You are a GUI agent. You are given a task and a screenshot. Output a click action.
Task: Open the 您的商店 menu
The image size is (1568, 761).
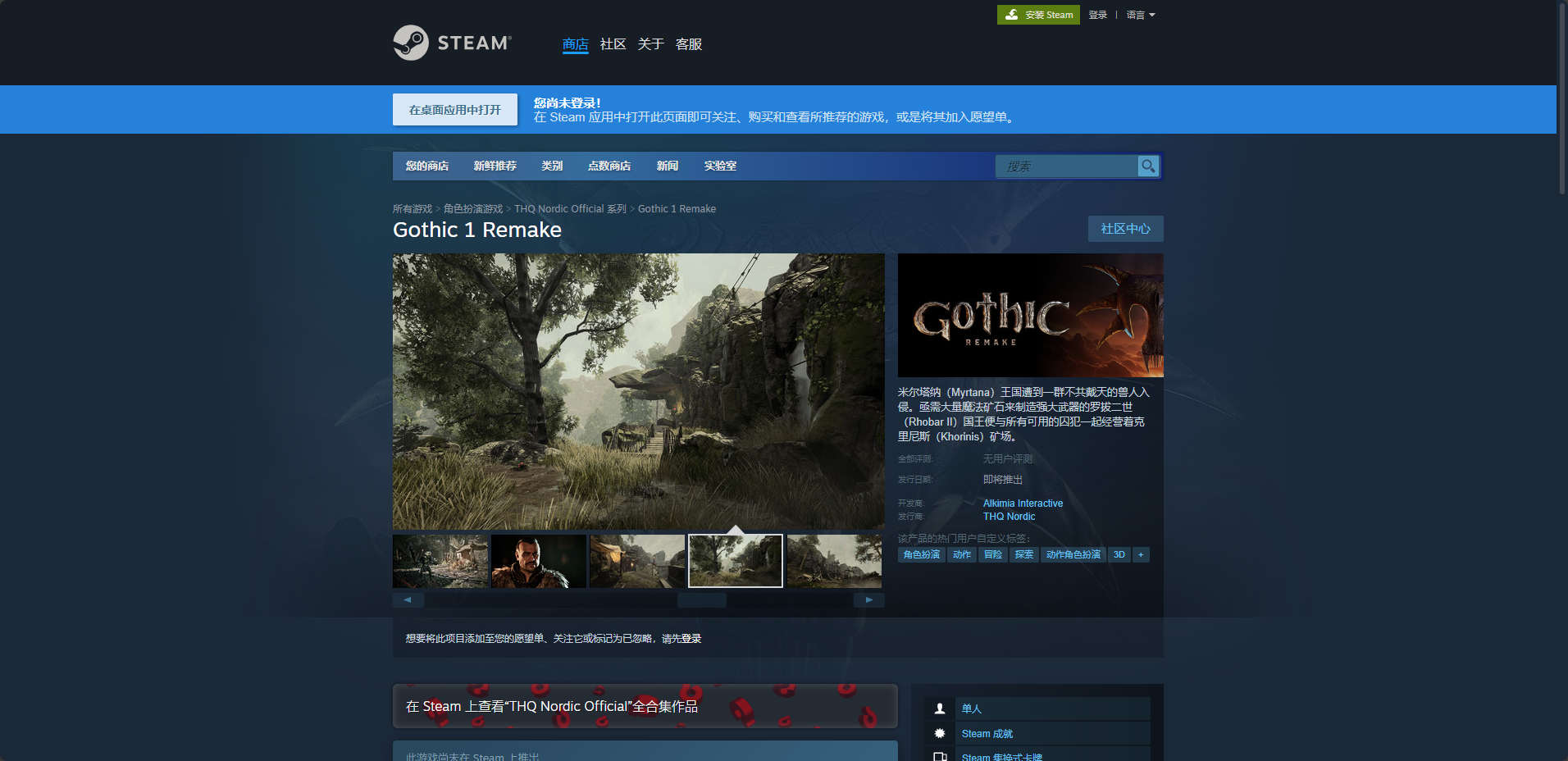coord(427,166)
